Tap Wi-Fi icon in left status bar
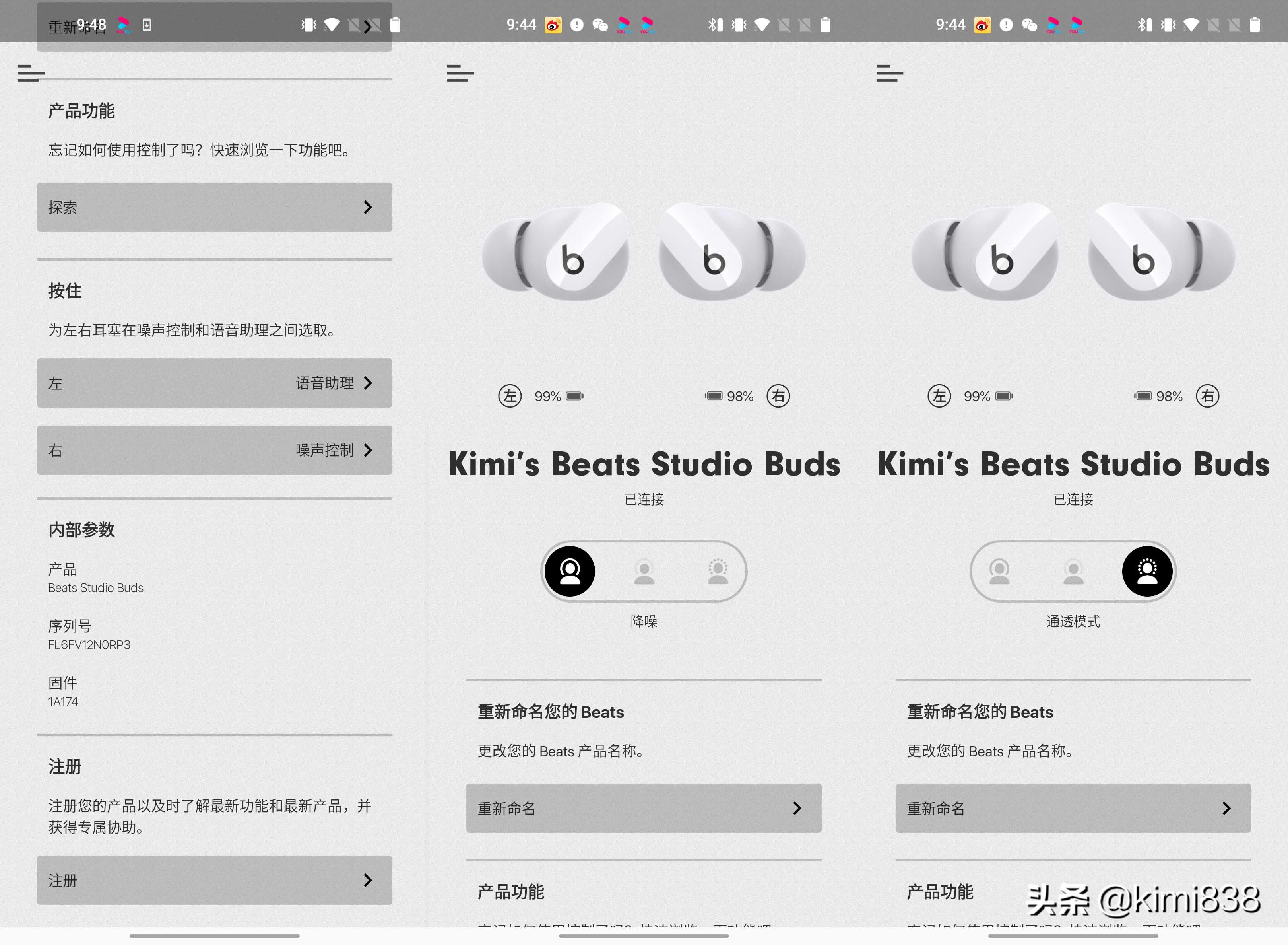This screenshot has height=945, width=1288. (x=332, y=25)
